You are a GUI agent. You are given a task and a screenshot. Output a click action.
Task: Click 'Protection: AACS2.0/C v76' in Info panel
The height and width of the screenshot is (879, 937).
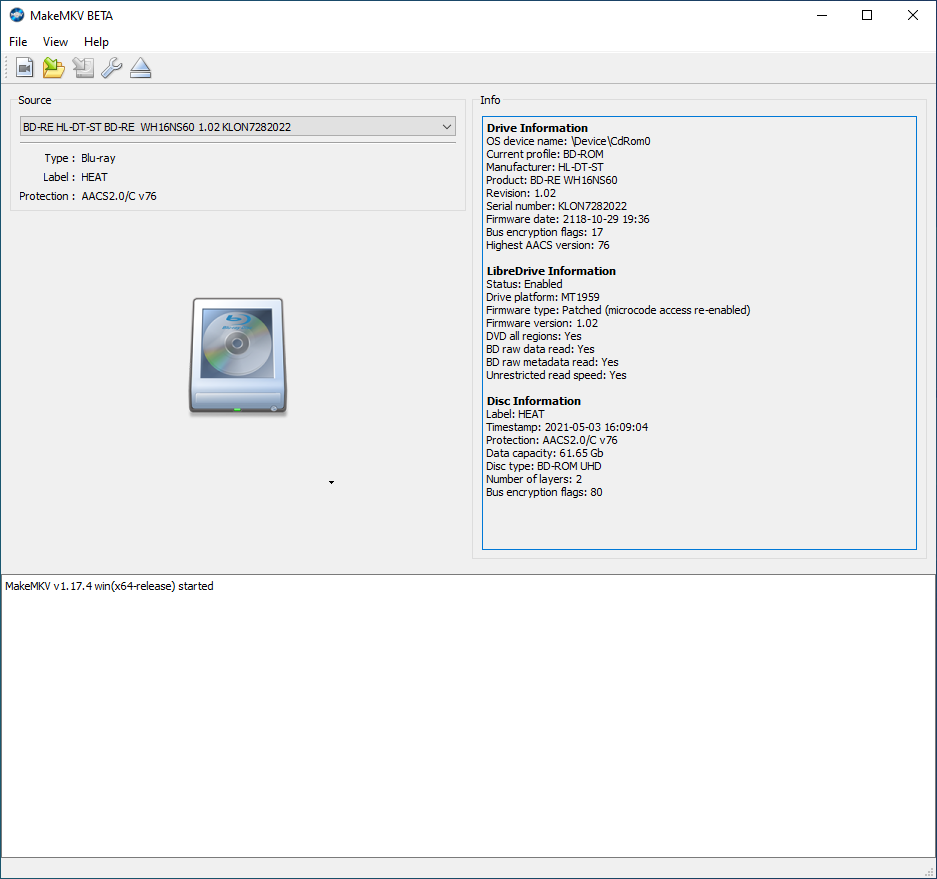[552, 440]
